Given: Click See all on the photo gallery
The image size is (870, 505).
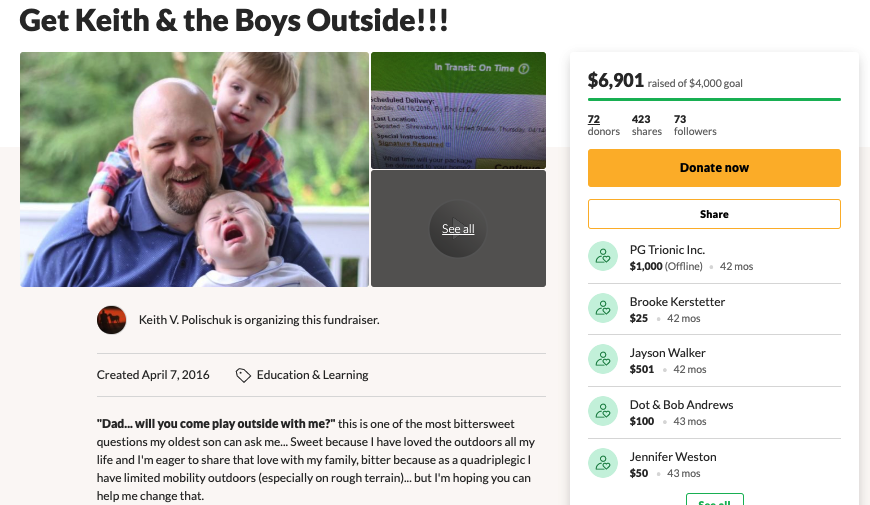Looking at the screenshot, I should tap(458, 229).
